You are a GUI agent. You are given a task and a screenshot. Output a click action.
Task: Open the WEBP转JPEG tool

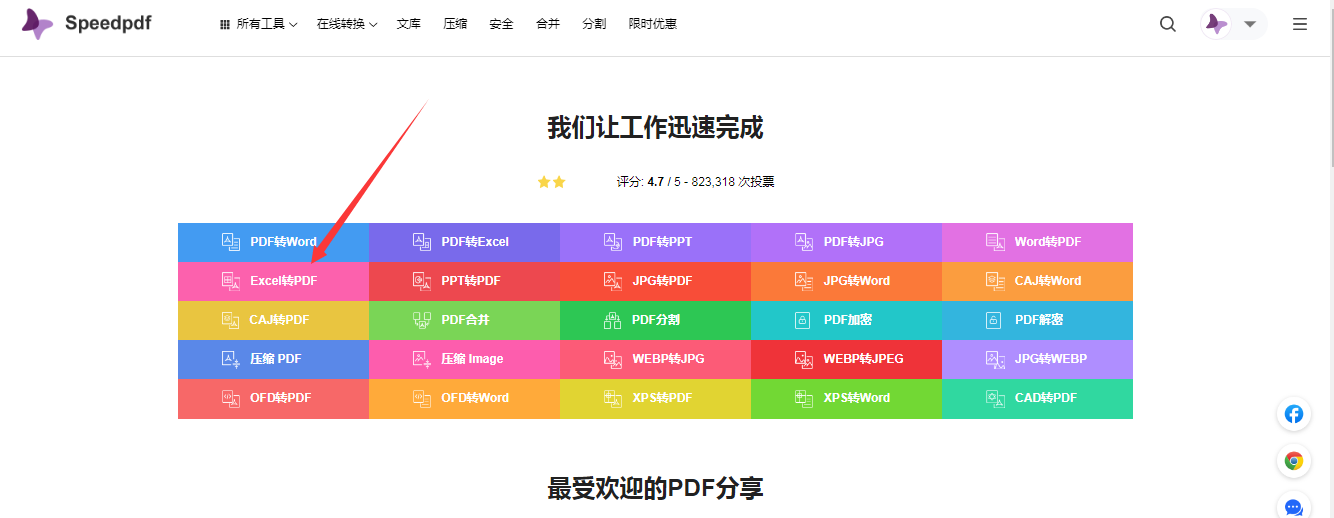(x=846, y=359)
